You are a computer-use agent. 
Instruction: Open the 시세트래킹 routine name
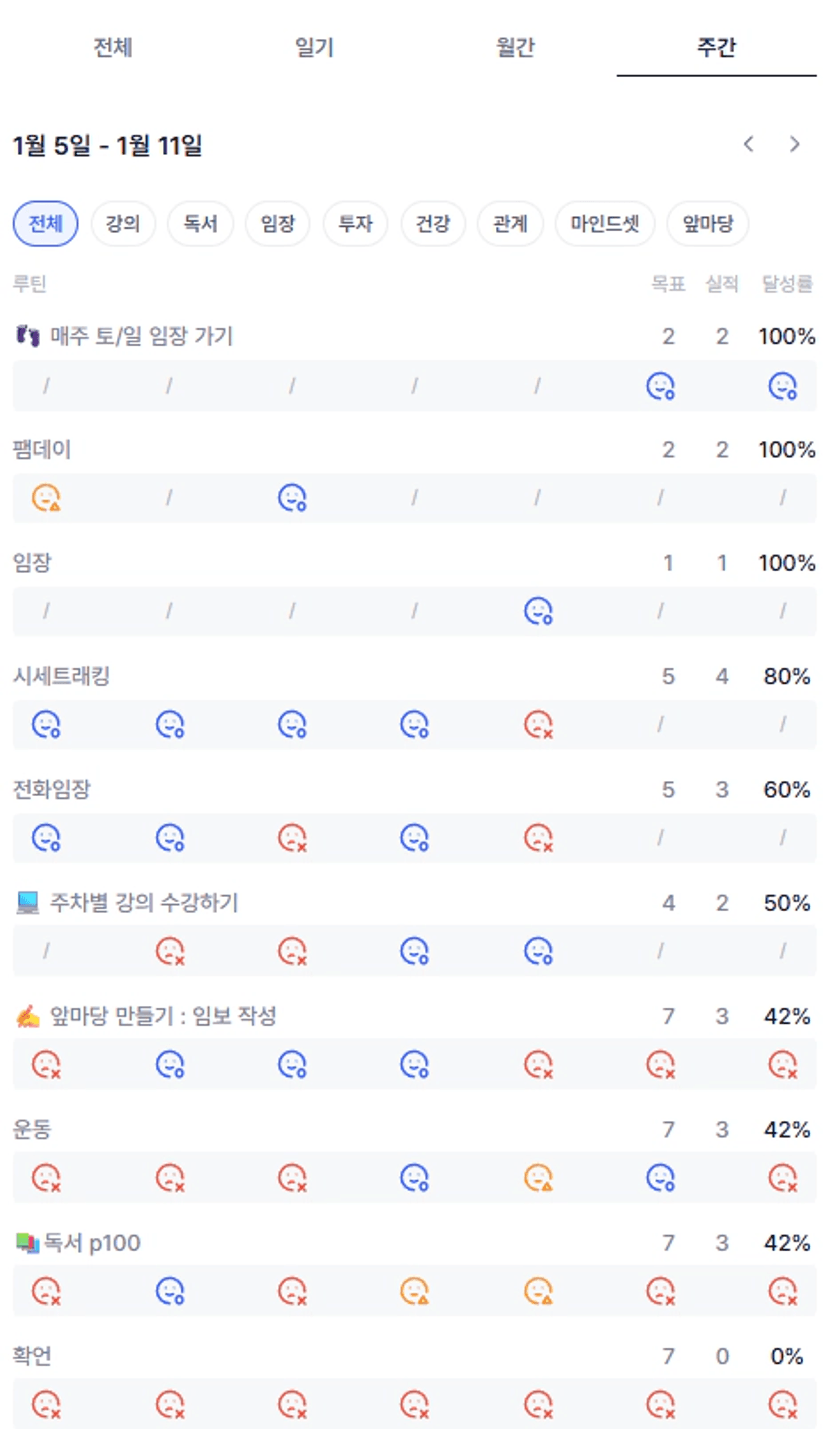(61, 677)
